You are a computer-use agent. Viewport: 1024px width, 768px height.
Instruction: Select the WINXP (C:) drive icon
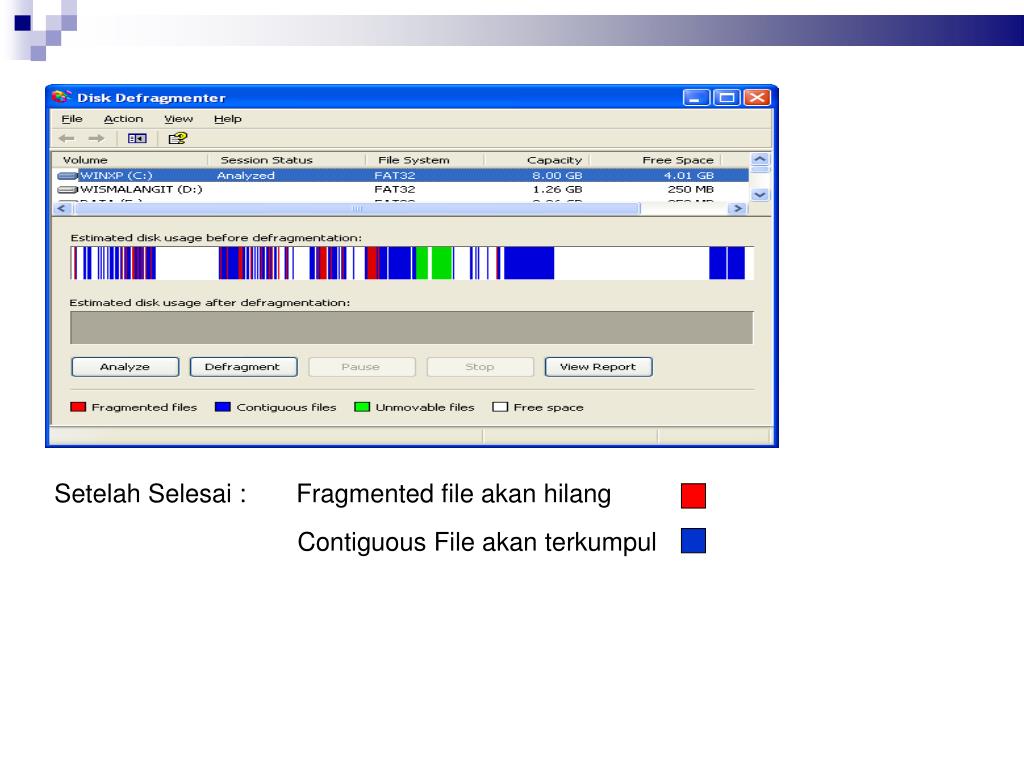(67, 176)
